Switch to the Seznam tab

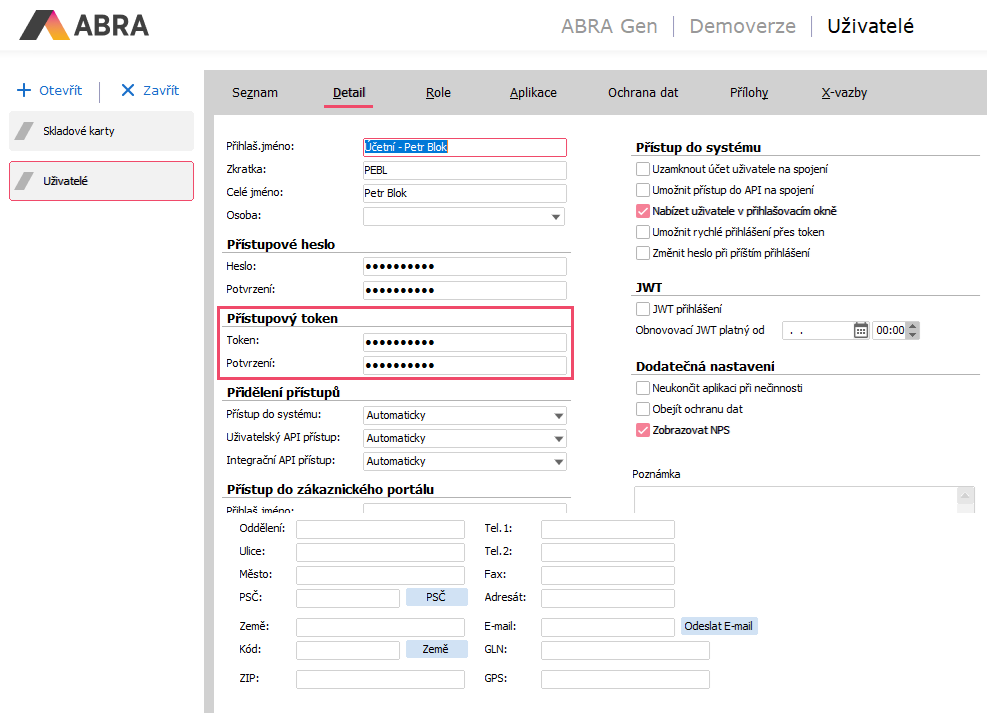tap(255, 93)
